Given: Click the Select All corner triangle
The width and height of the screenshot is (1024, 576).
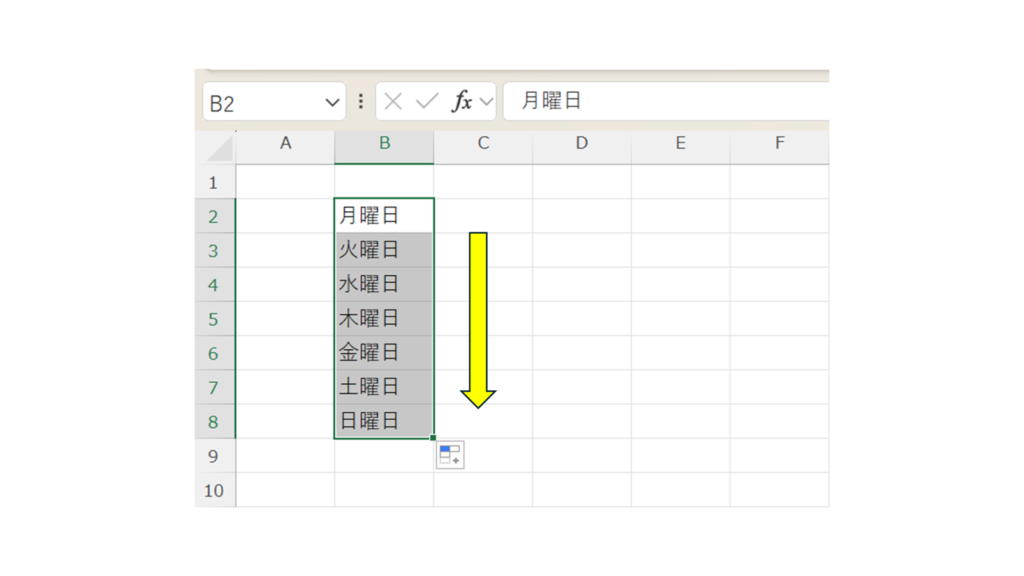Looking at the screenshot, I should point(218,148).
